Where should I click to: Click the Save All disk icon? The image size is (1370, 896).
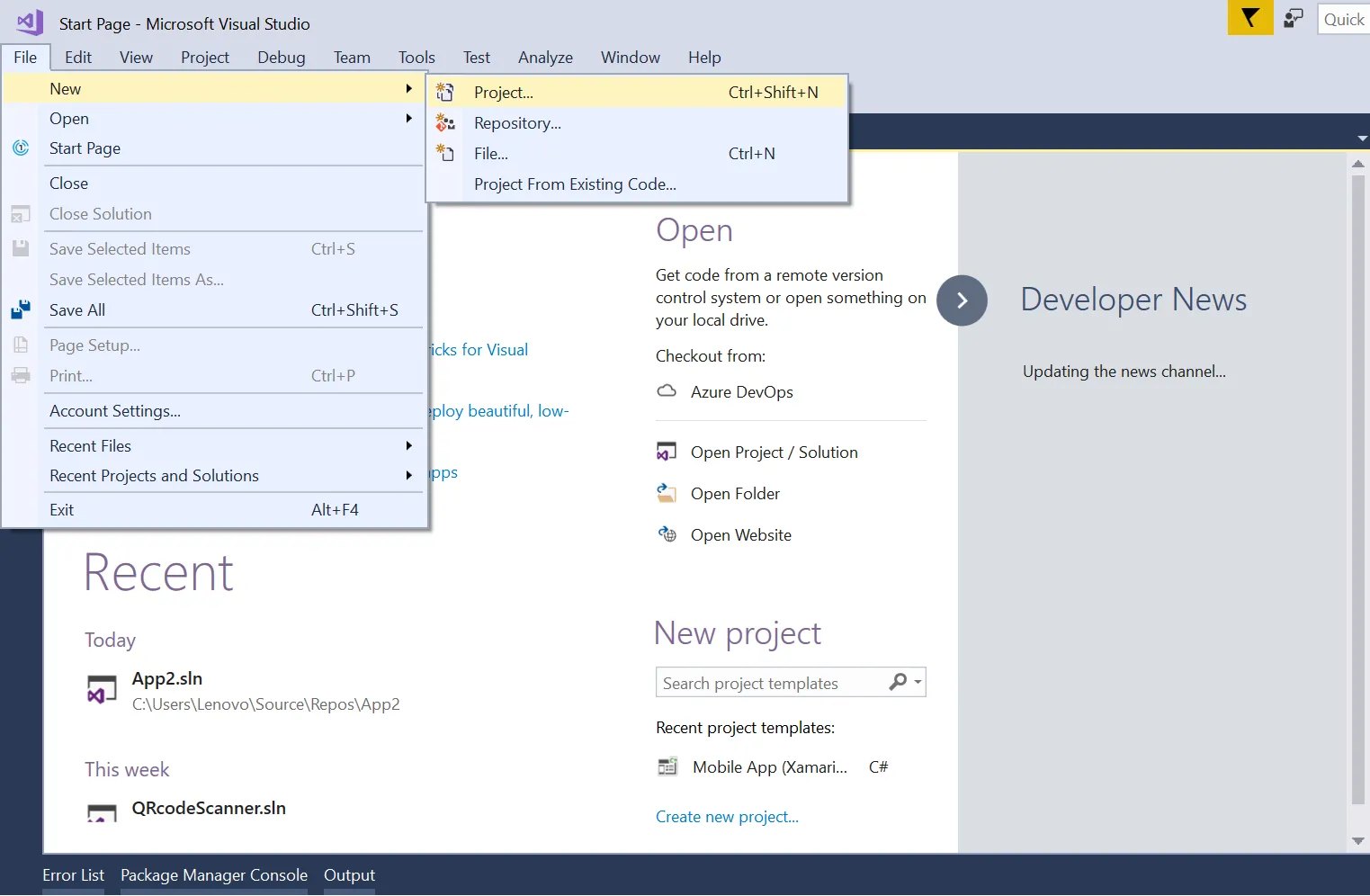(21, 309)
